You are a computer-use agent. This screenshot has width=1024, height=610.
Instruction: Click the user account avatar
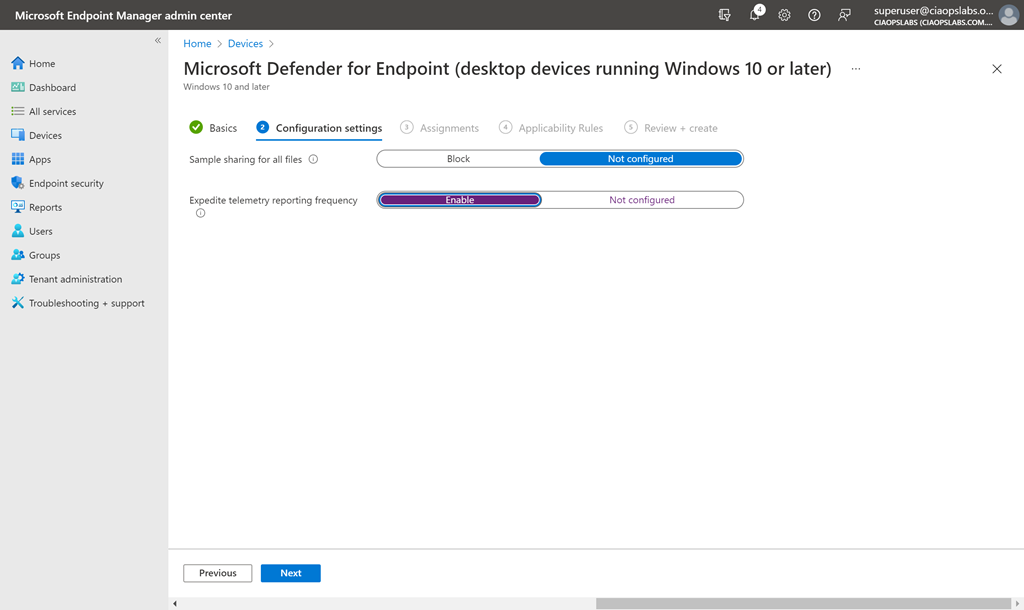click(x=1008, y=15)
